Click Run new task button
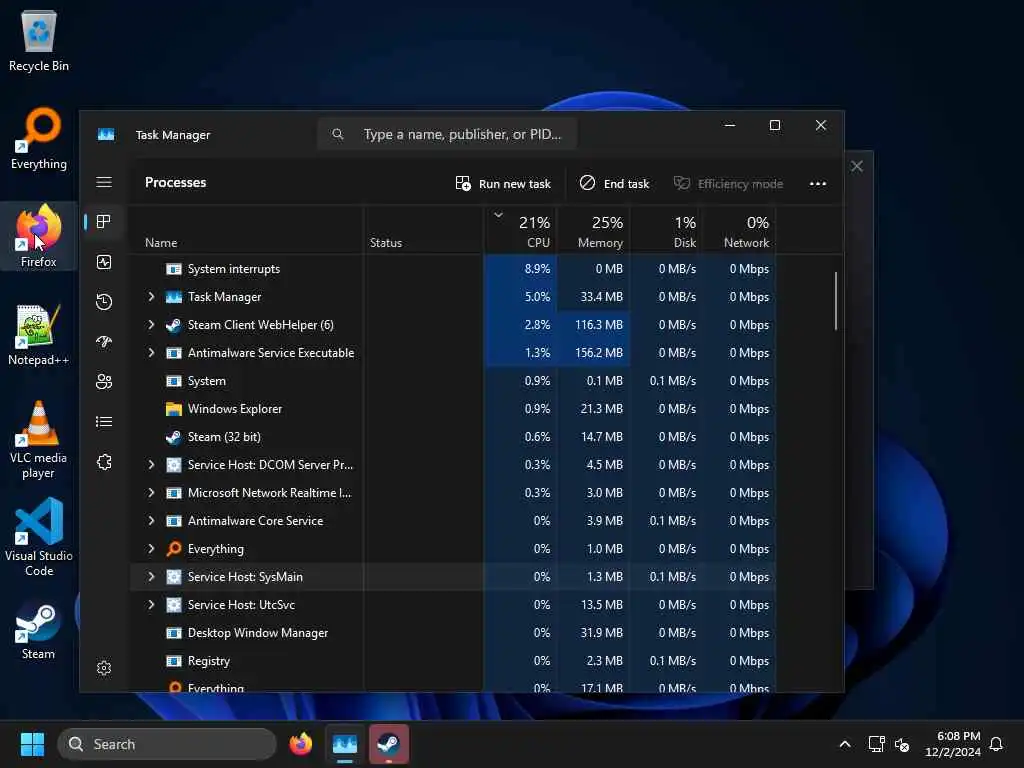 coord(503,184)
